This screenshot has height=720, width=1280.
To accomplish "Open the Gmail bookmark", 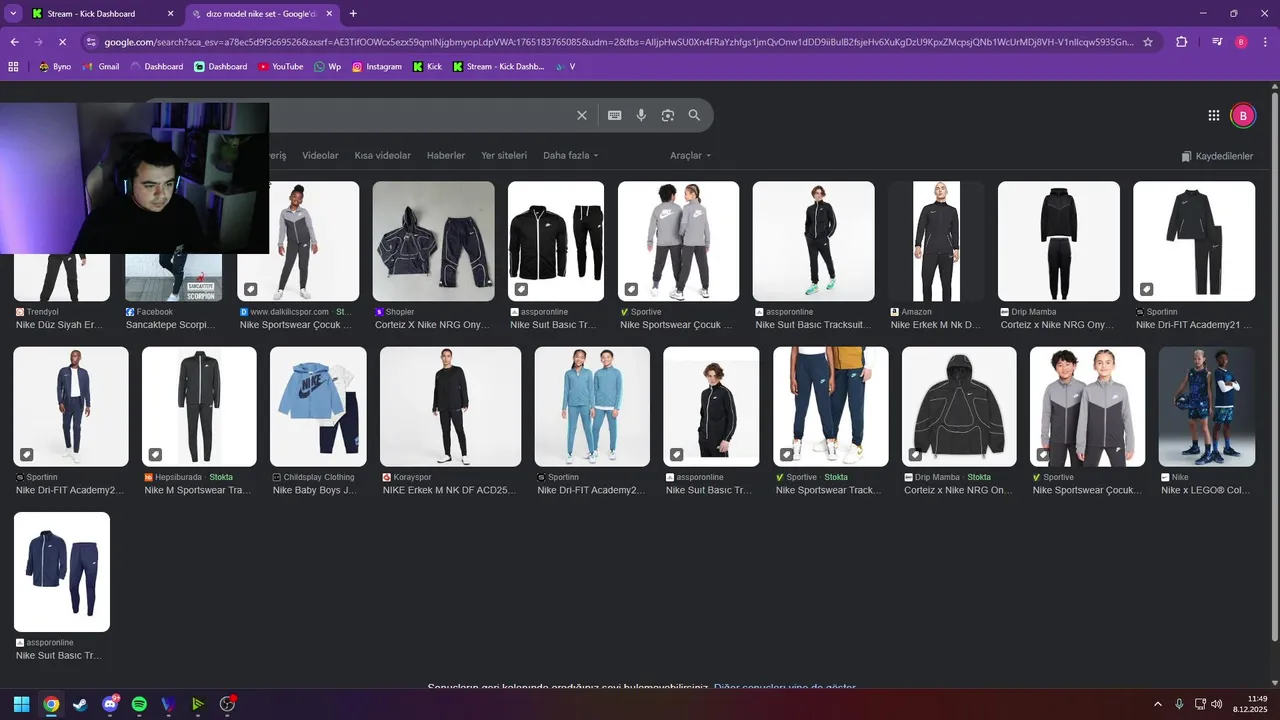I will (101, 67).
